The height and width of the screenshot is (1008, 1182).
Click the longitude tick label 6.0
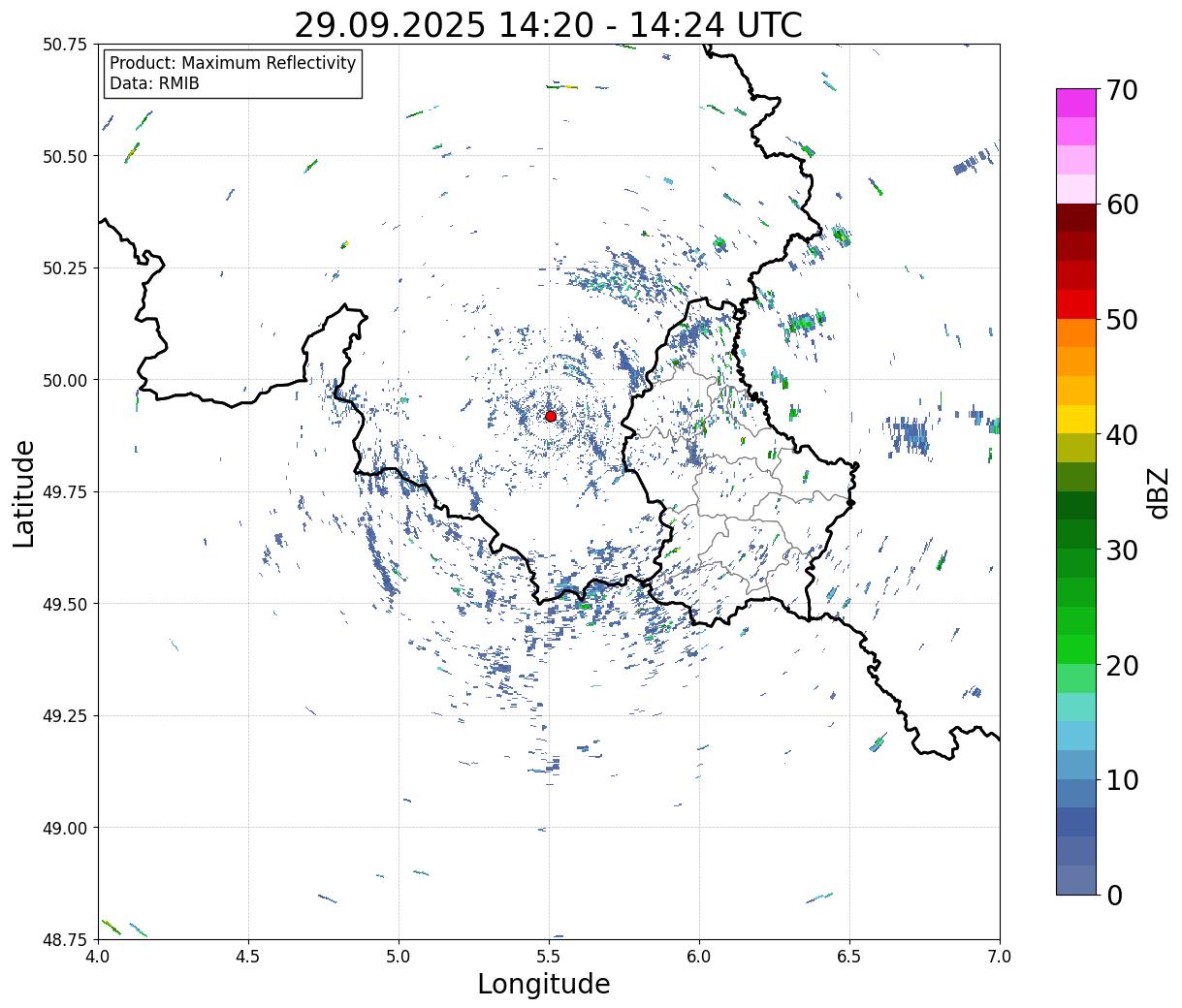click(699, 956)
